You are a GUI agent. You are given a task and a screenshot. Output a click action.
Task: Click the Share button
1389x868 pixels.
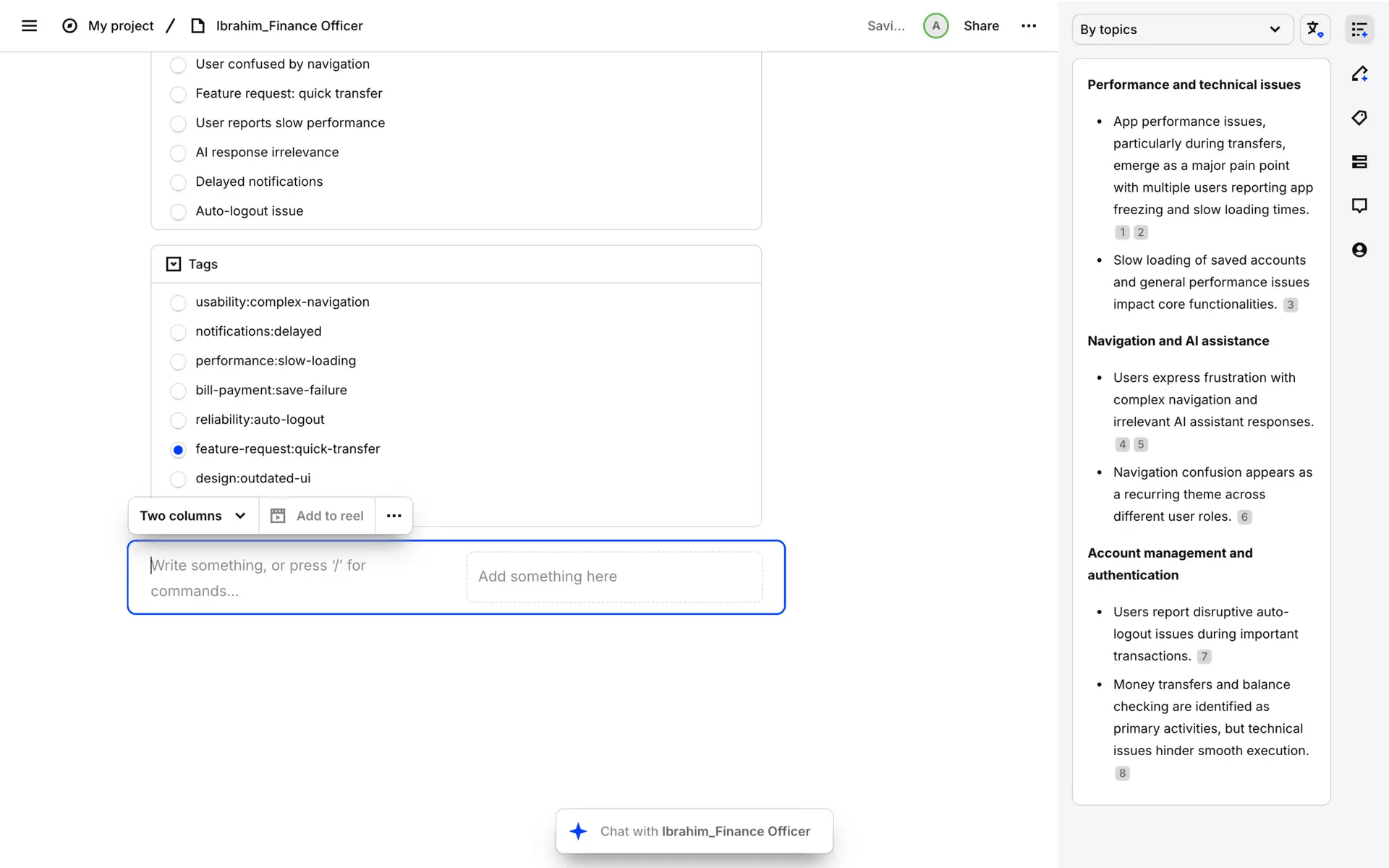pos(981,26)
